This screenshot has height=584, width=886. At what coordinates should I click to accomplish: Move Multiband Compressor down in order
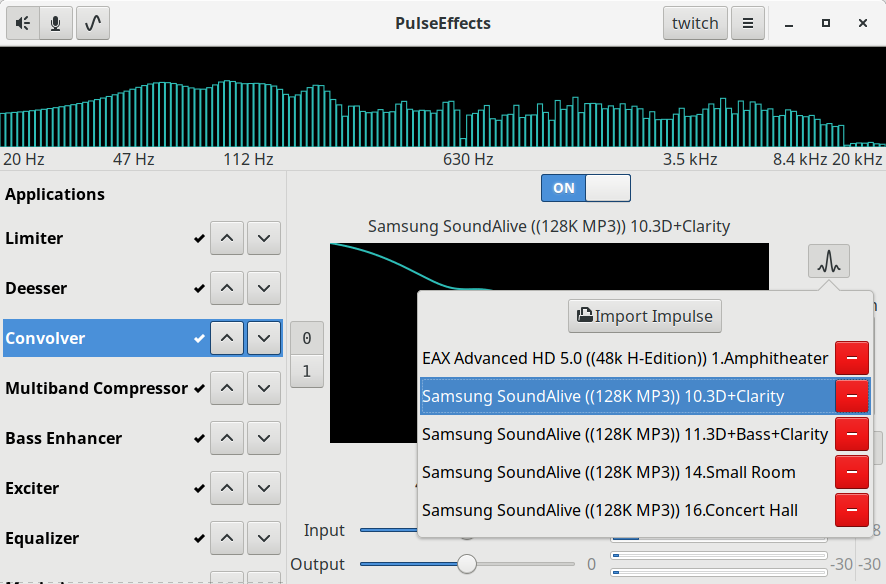click(264, 388)
